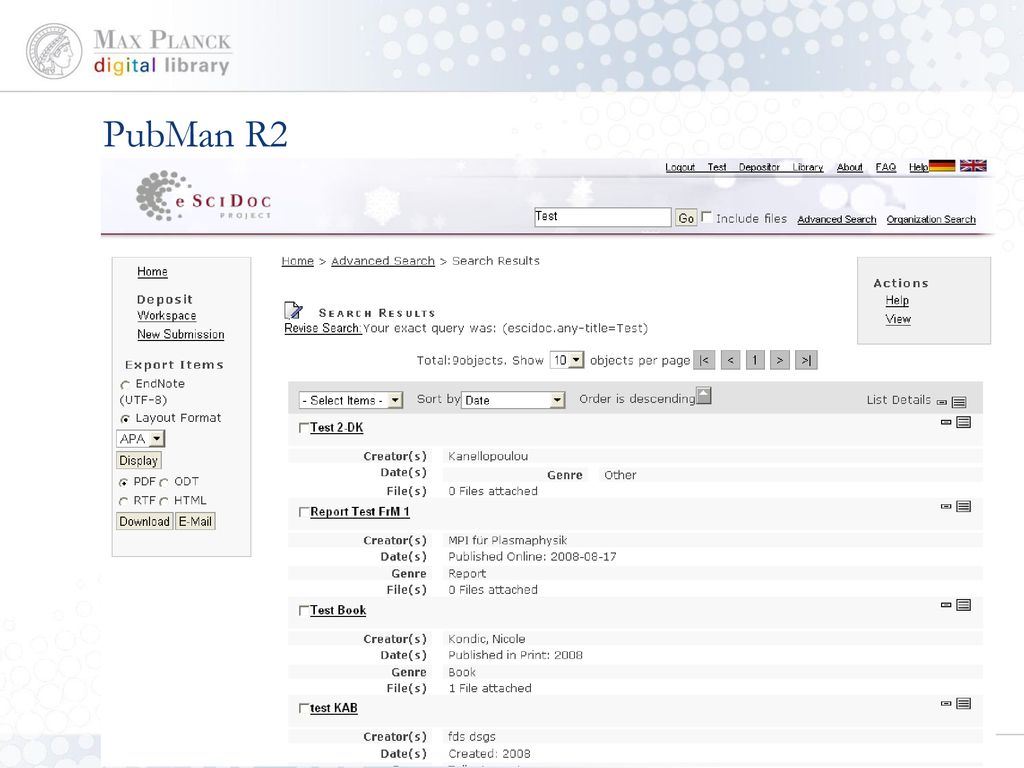Open the APA citation style dropdown
Image resolution: width=1024 pixels, height=768 pixels.
[x=140, y=439]
